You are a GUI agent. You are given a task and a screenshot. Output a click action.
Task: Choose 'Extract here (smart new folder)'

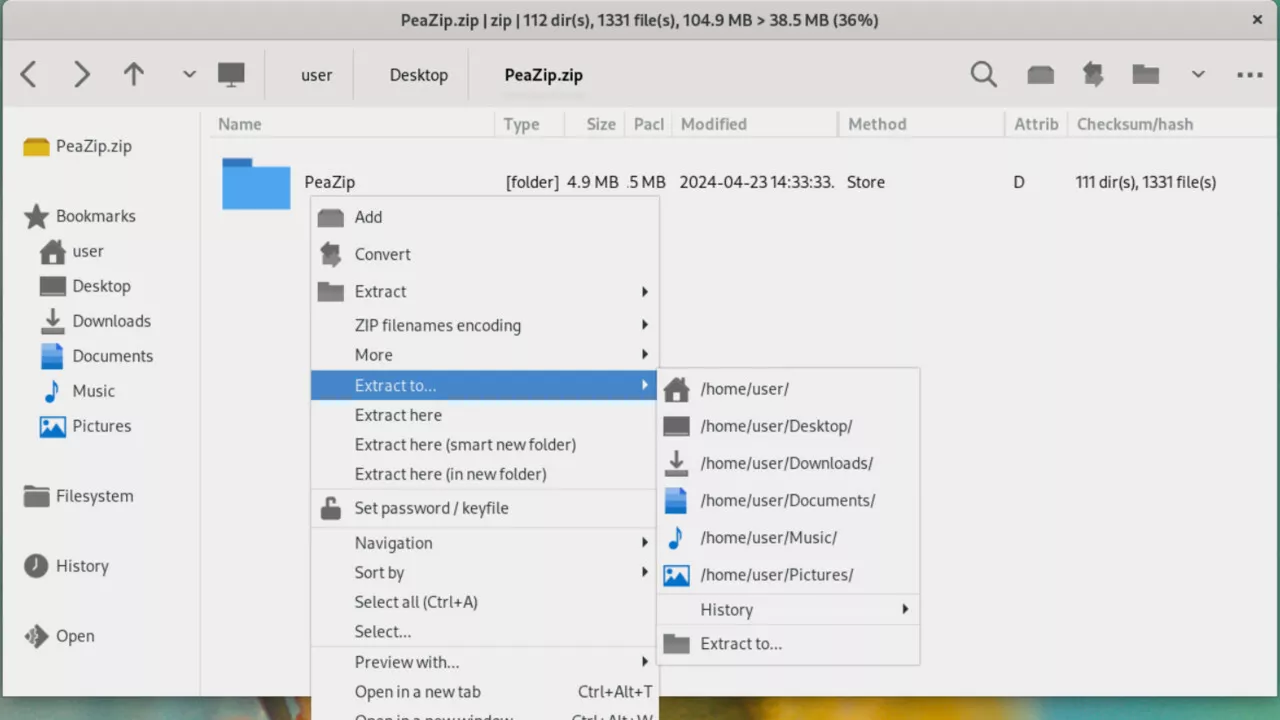[x=485, y=444]
